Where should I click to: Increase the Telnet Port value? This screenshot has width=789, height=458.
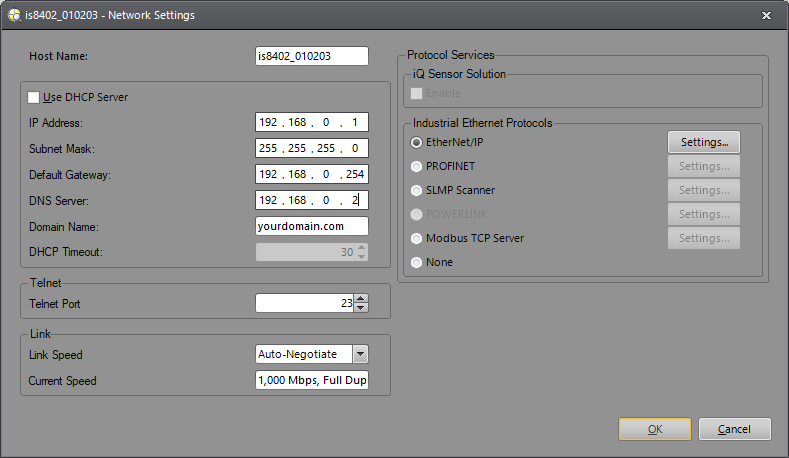coord(361,298)
